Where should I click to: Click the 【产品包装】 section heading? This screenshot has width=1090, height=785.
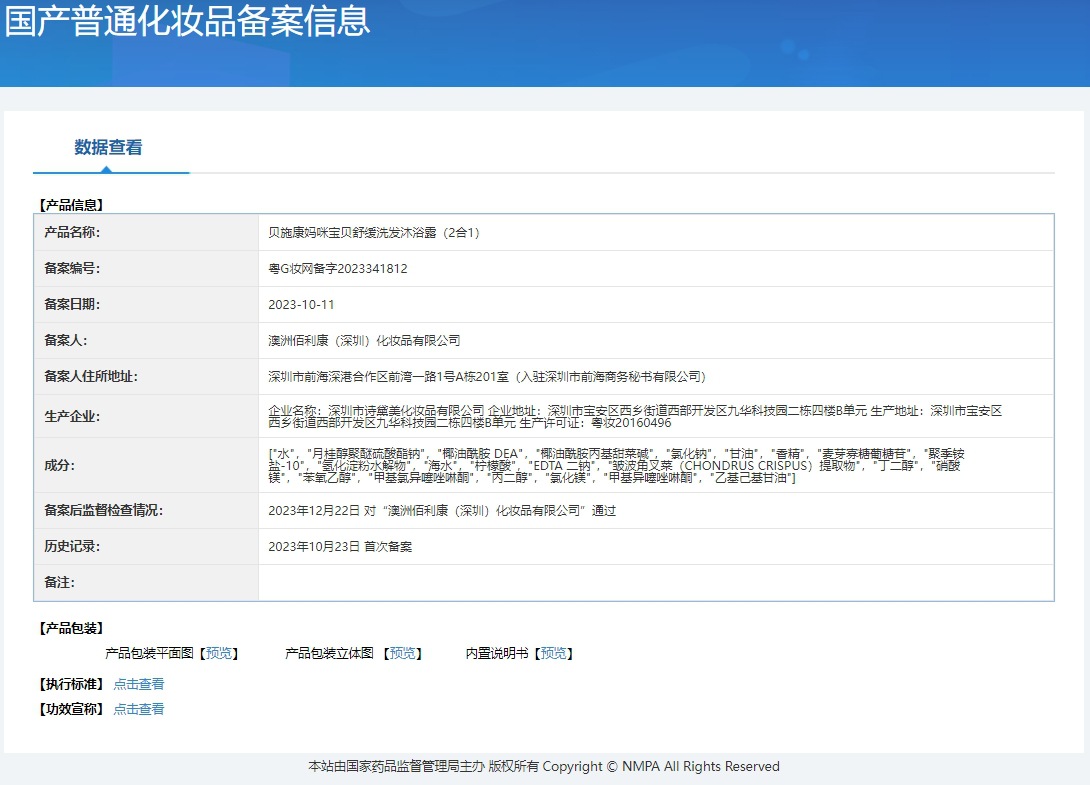coord(71,629)
